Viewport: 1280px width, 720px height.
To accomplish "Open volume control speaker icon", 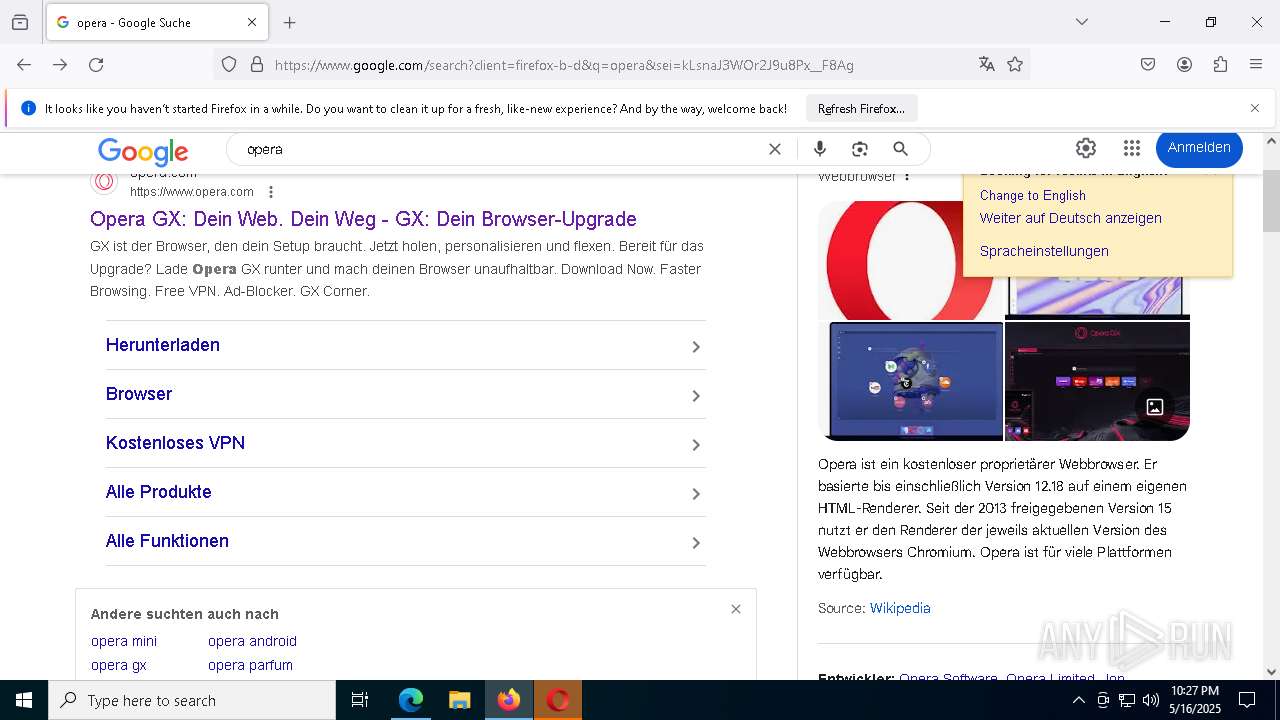I will pyautogui.click(x=1150, y=700).
